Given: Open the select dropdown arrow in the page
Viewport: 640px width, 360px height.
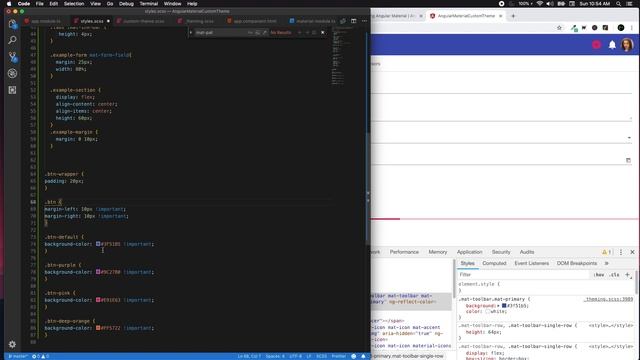Looking at the screenshot, I should pyautogui.click(x=629, y=138).
